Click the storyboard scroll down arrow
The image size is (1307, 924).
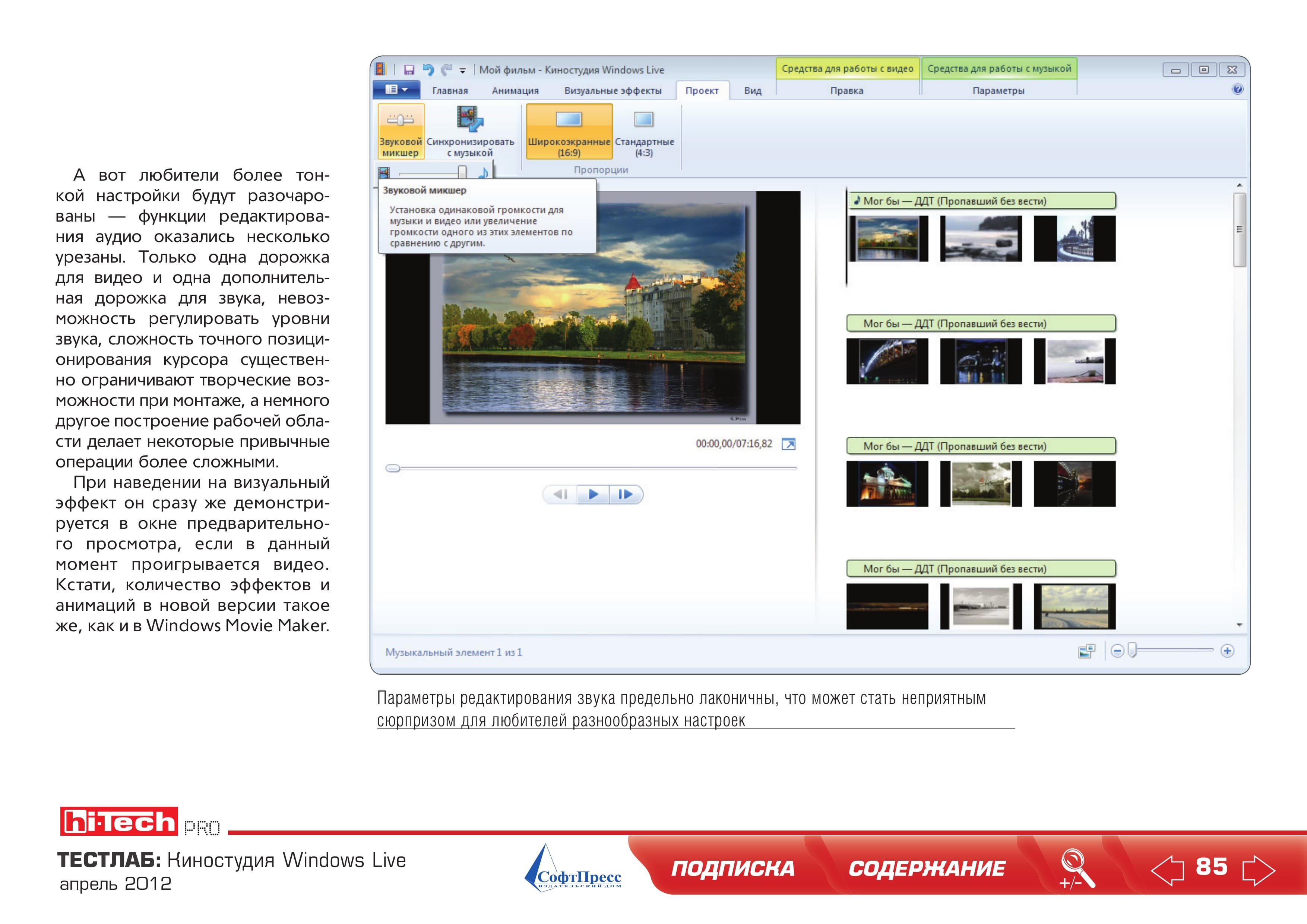(x=1239, y=625)
